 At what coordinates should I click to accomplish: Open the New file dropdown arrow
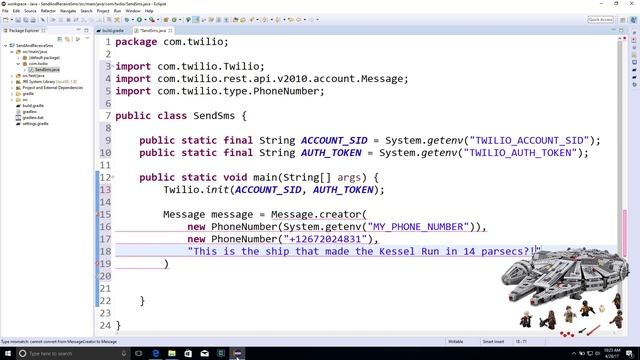11,20
